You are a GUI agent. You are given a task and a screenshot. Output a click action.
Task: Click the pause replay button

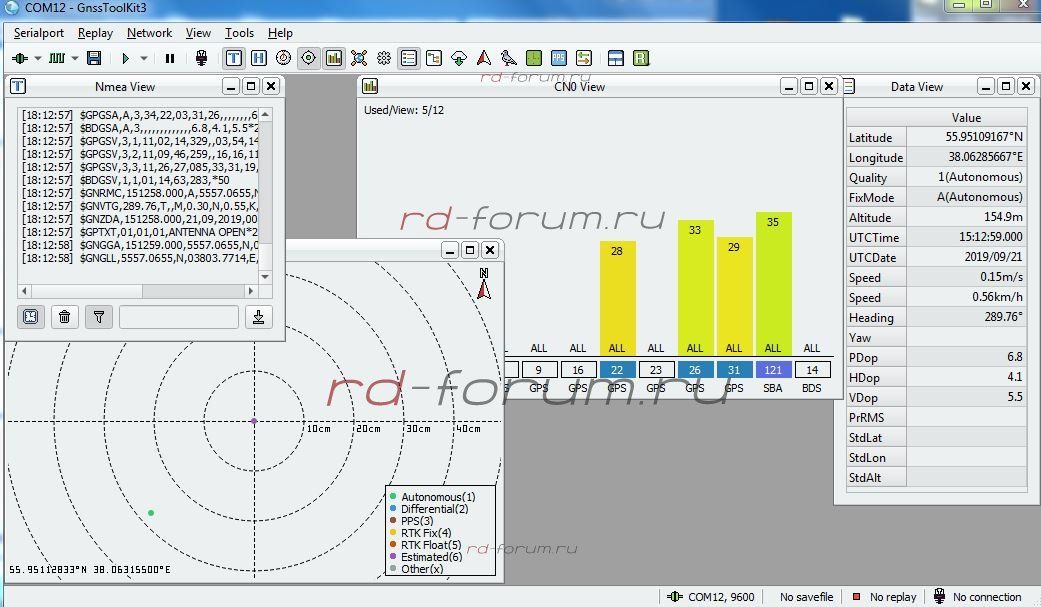tap(170, 58)
